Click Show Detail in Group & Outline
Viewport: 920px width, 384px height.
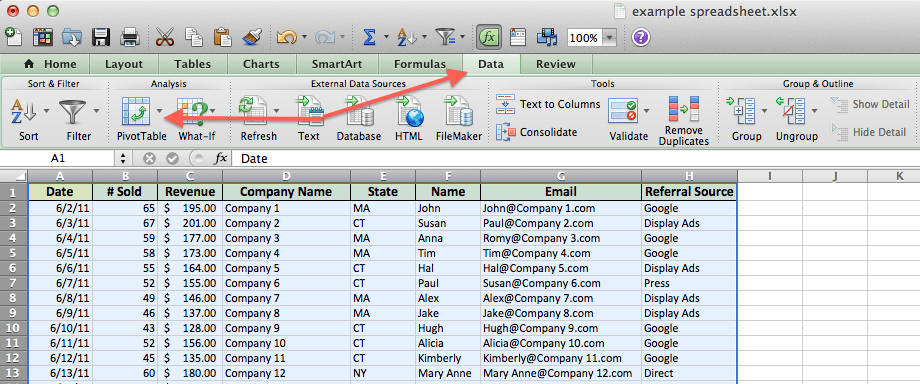(871, 105)
